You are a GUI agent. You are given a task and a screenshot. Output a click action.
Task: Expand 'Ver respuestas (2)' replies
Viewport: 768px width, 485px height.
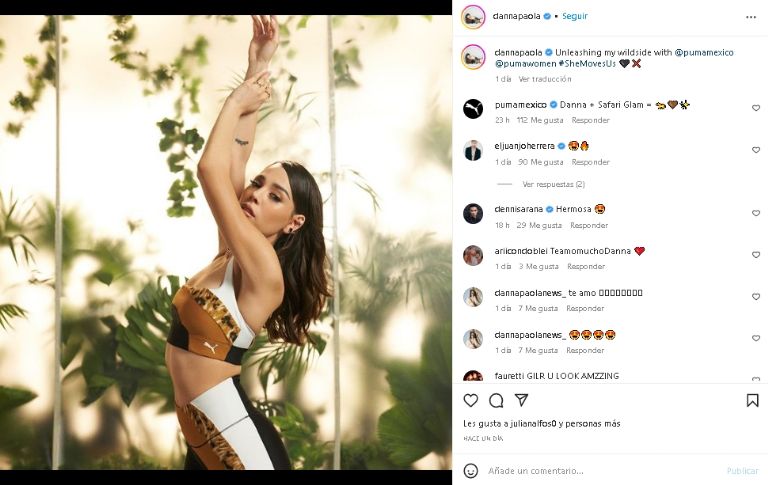click(x=553, y=184)
